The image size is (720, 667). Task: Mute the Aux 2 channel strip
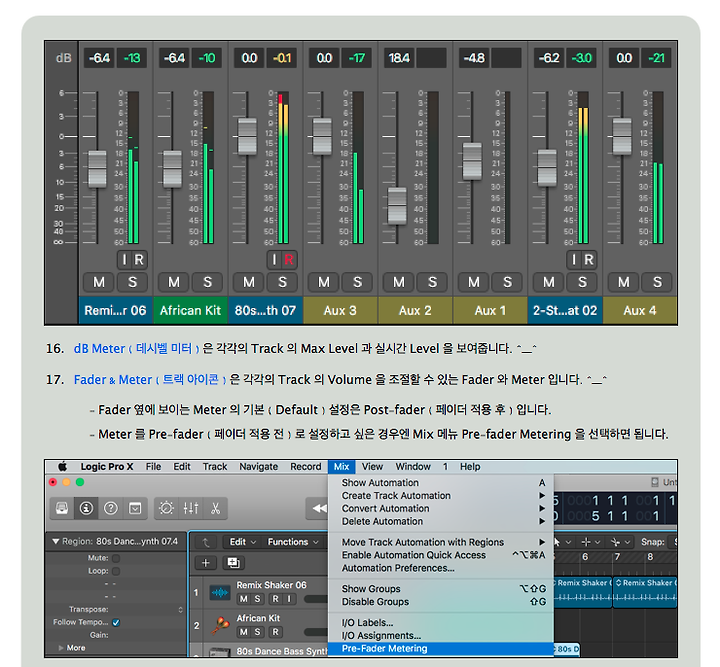click(399, 282)
